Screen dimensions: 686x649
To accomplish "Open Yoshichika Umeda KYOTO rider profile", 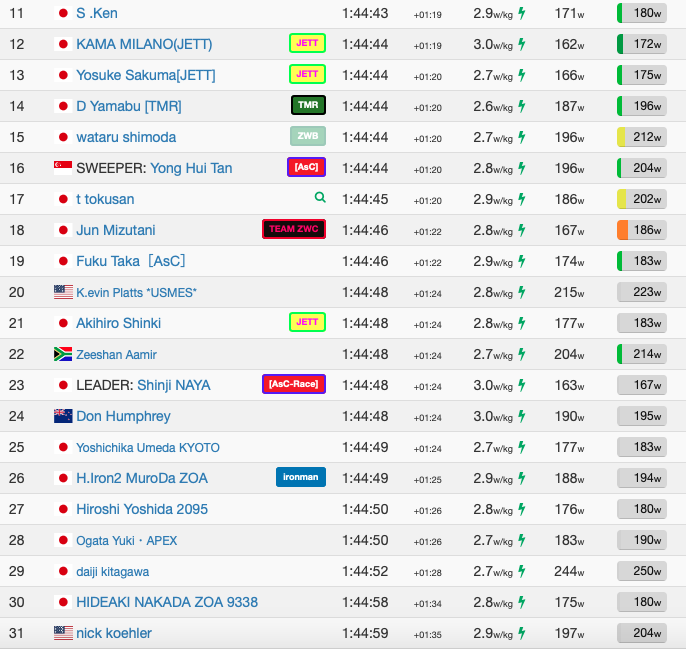I will [x=148, y=448].
